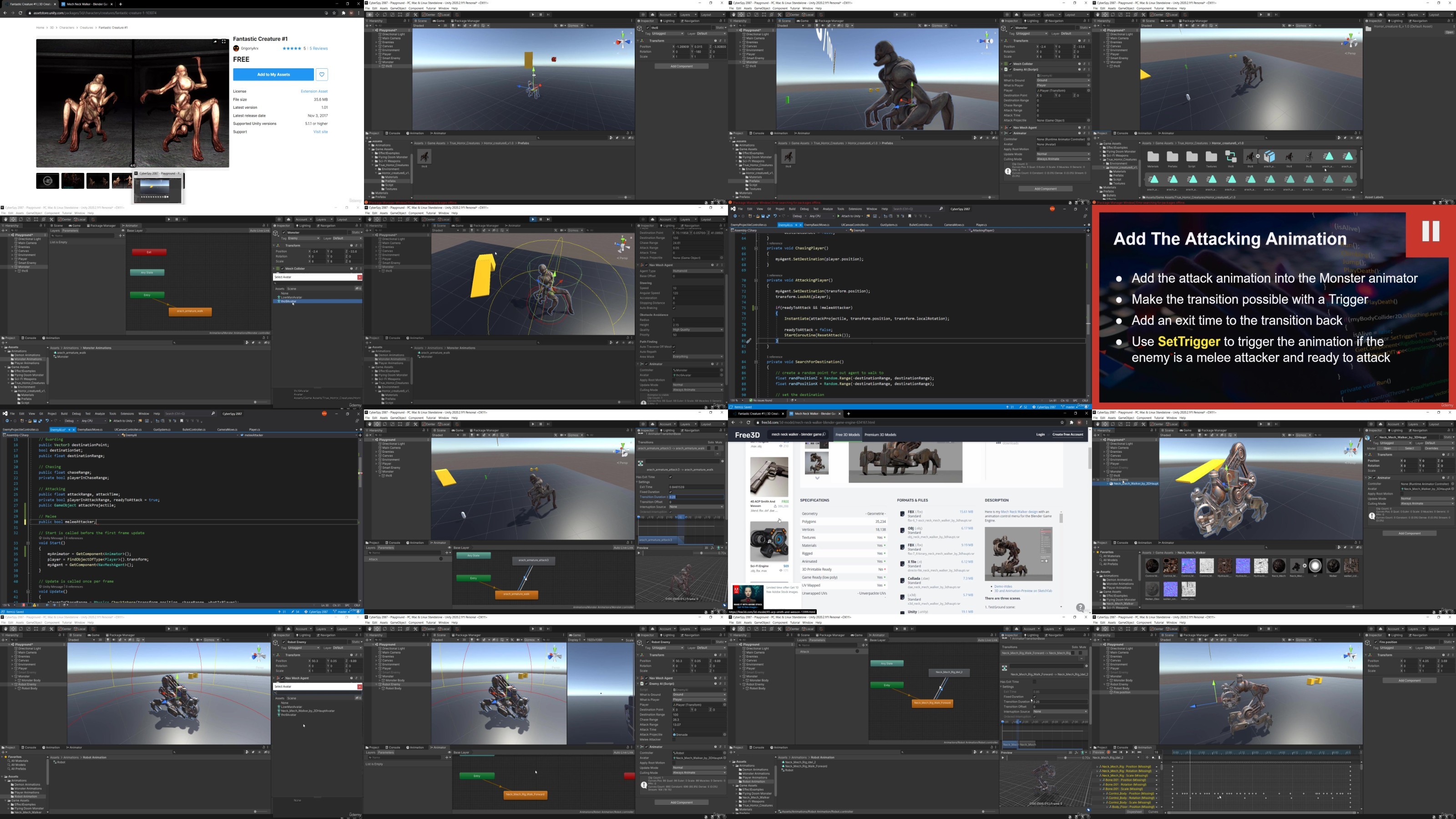Follow the Extension Asset license link
Screen dimensions: 1456x819
[314, 91]
